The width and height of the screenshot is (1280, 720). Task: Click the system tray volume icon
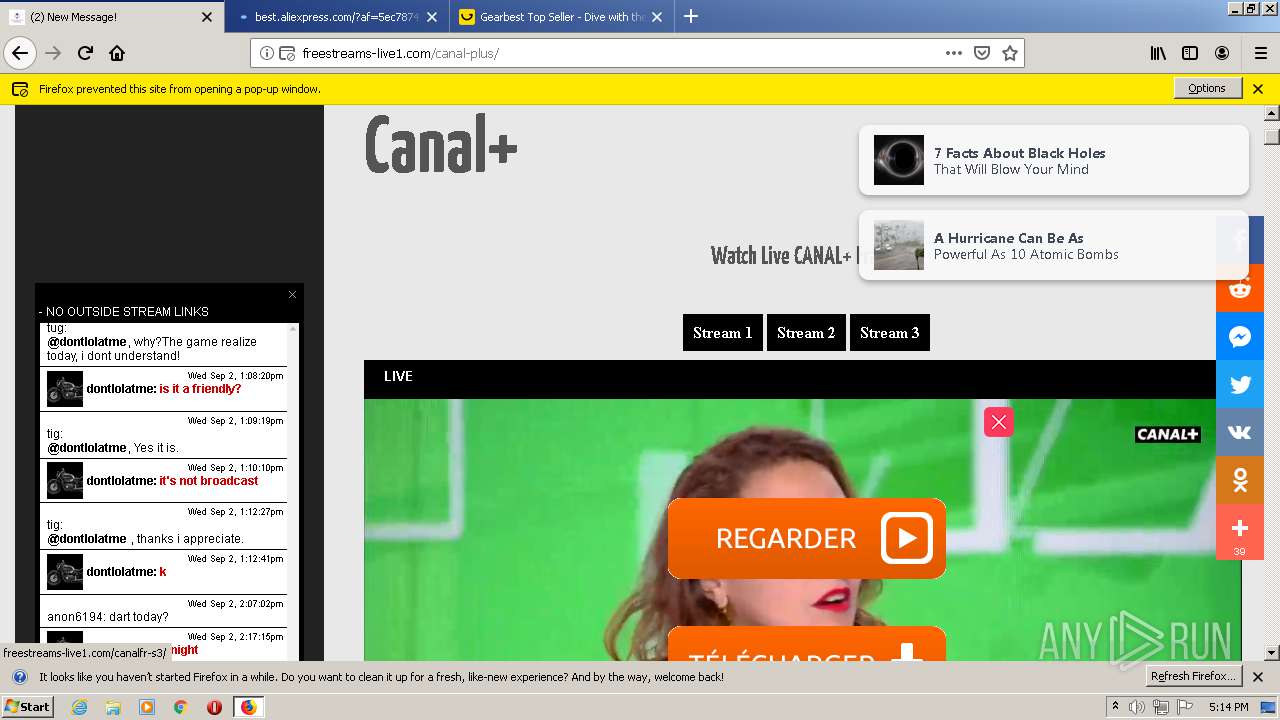point(1138,707)
